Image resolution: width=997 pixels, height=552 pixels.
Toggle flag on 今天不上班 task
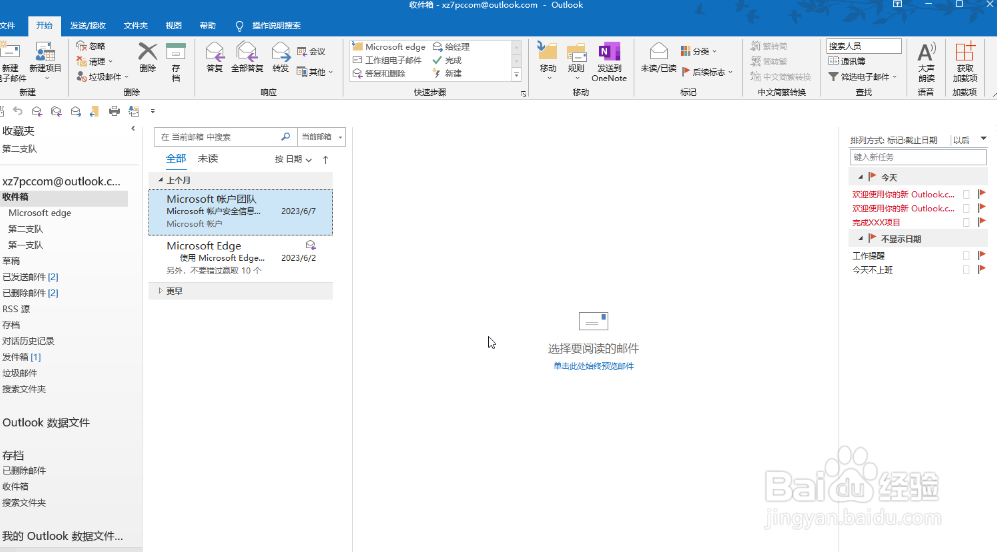point(982,269)
